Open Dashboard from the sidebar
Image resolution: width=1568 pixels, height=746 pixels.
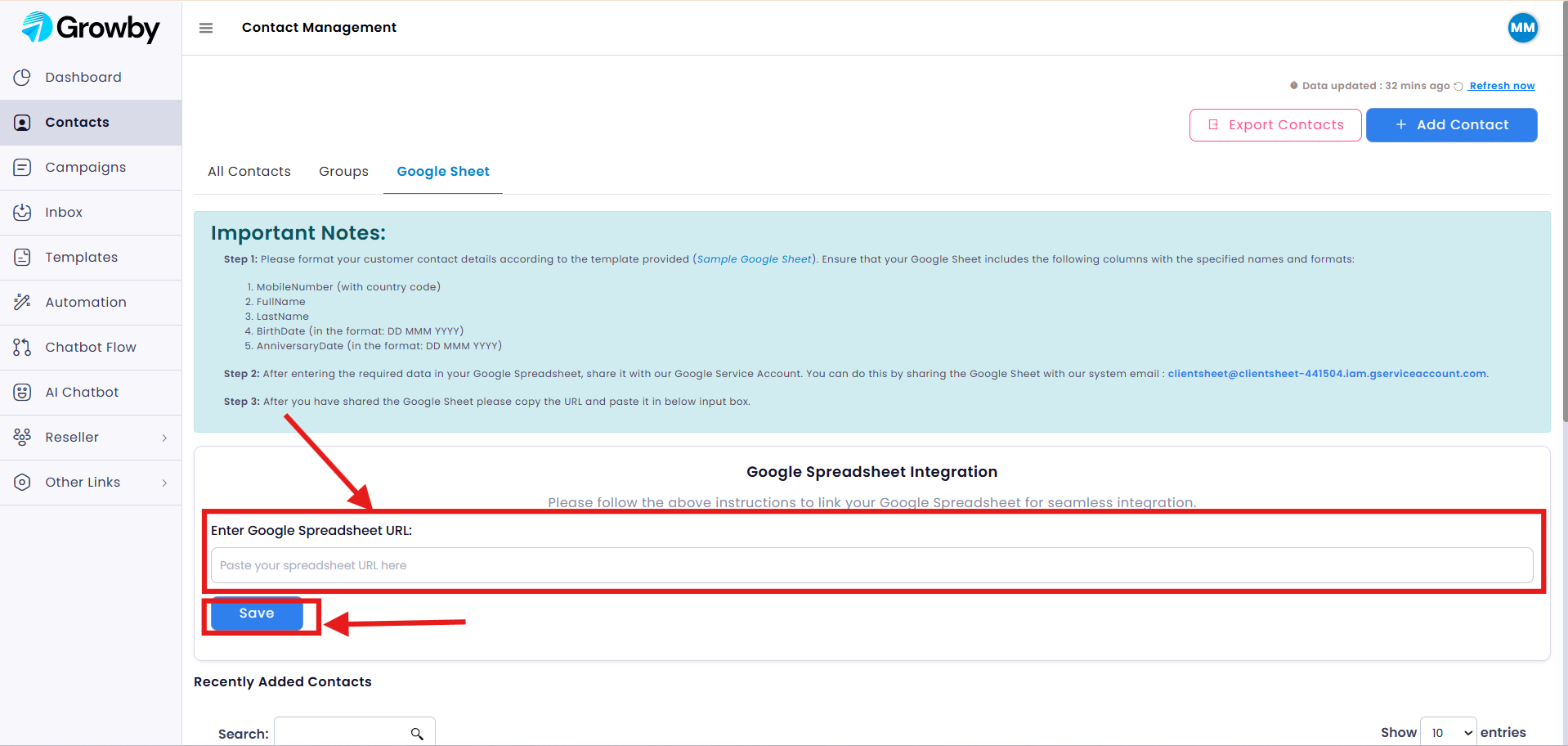91,78
